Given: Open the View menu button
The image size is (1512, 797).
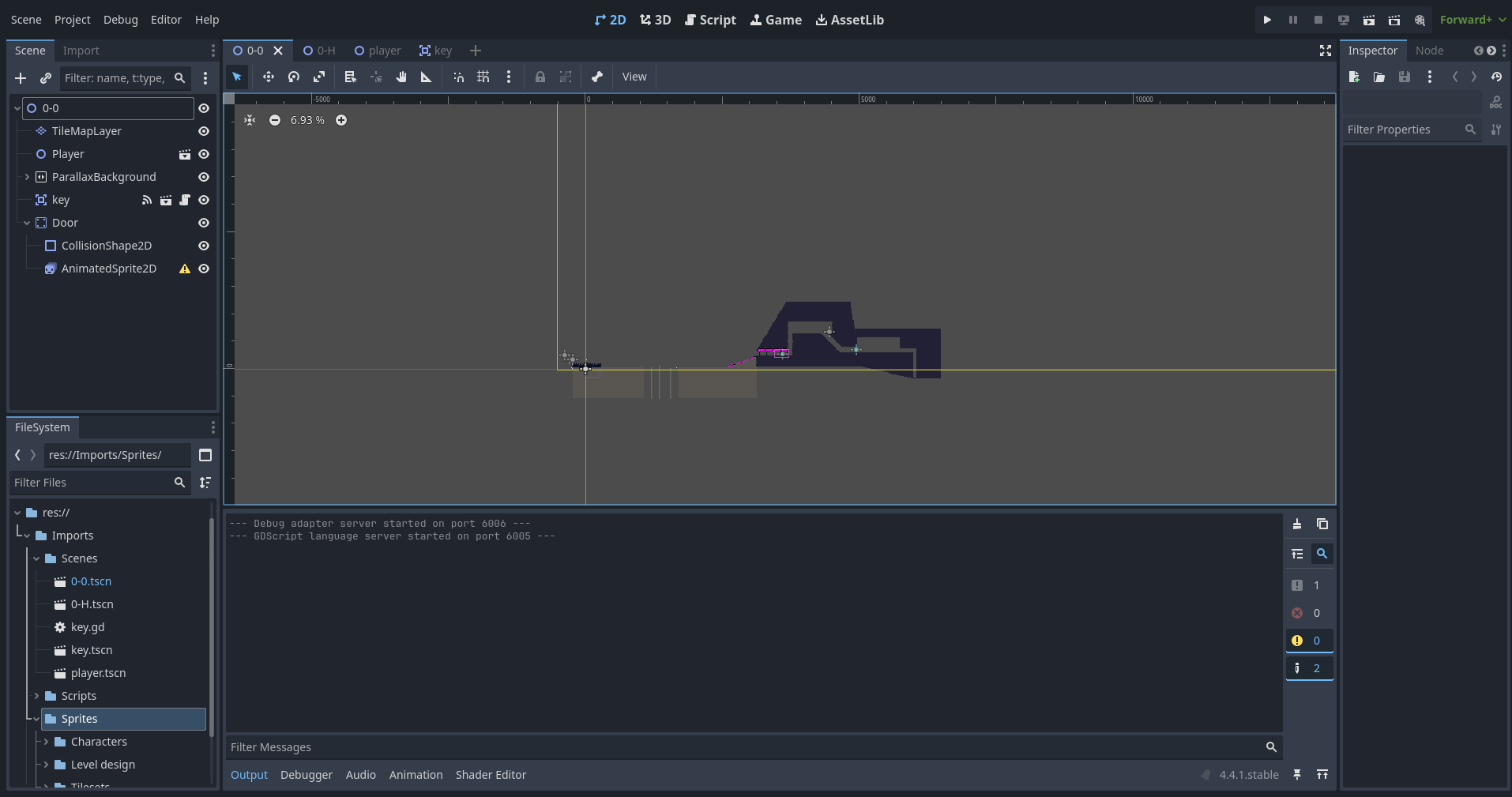Looking at the screenshot, I should pyautogui.click(x=634, y=77).
